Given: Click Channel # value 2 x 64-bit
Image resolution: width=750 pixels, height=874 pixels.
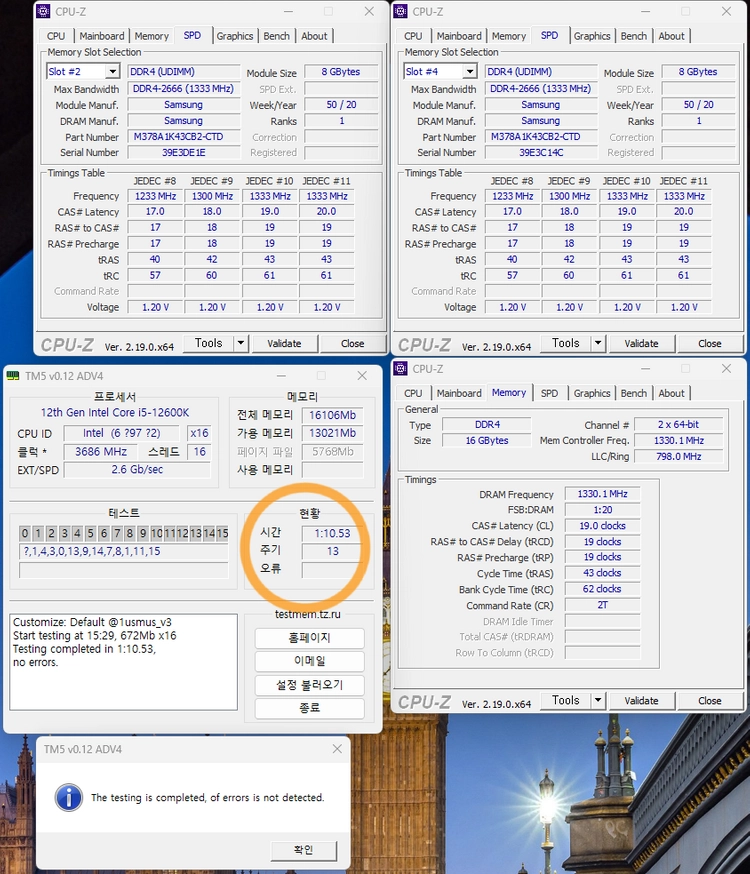Looking at the screenshot, I should click(679, 424).
